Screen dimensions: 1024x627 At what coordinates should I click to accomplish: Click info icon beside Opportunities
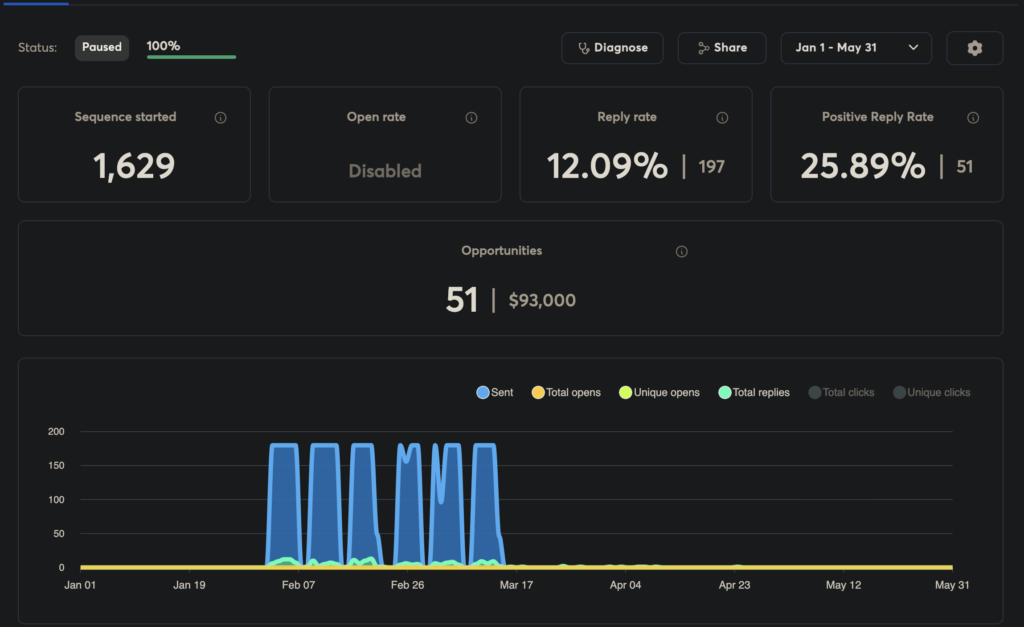point(682,252)
